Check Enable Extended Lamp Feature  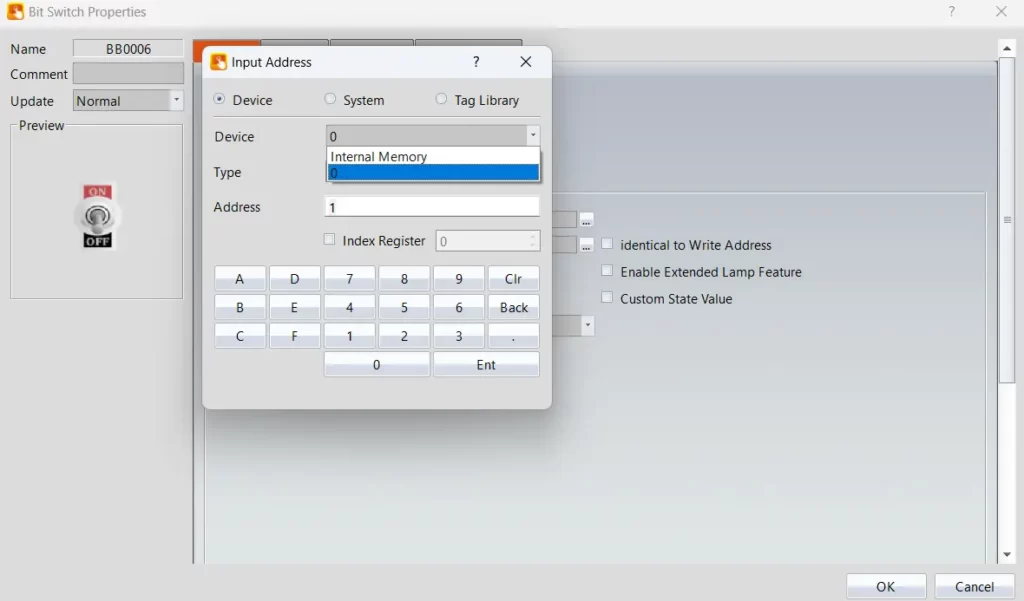[x=607, y=271]
